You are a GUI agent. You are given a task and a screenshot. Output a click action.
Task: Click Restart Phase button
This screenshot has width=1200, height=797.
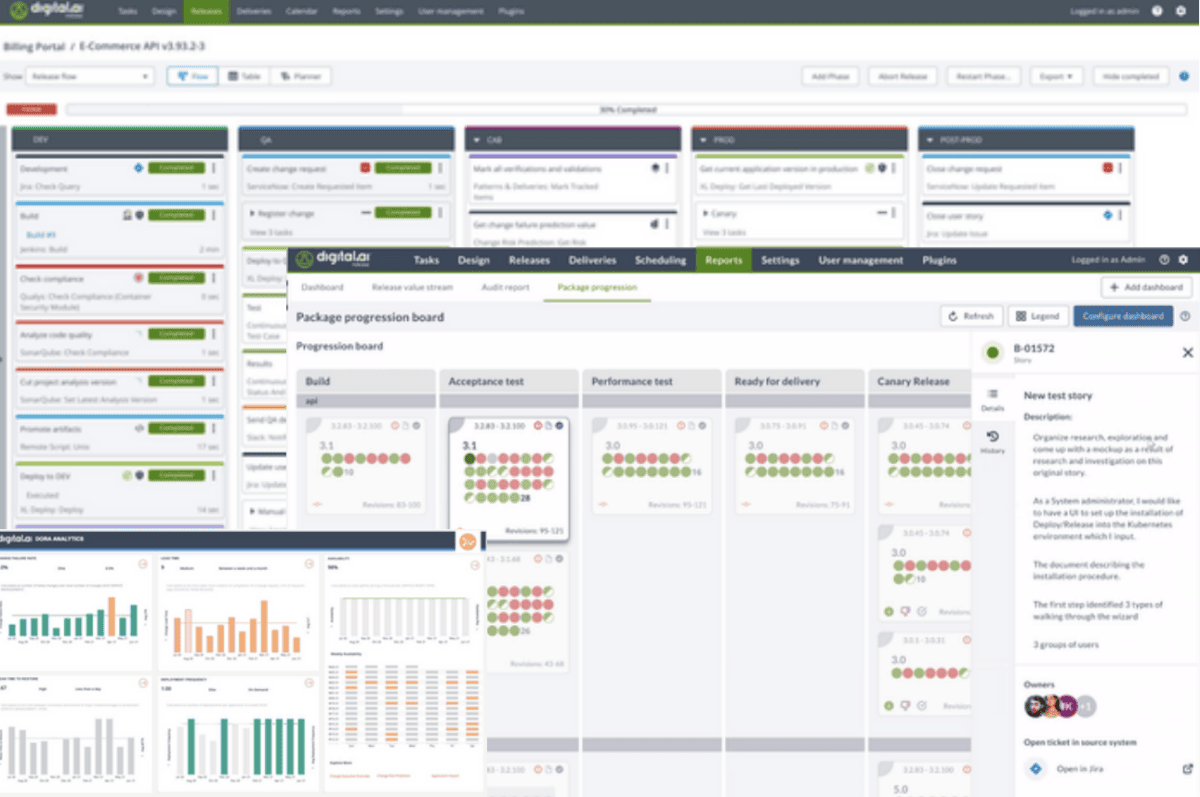[985, 76]
